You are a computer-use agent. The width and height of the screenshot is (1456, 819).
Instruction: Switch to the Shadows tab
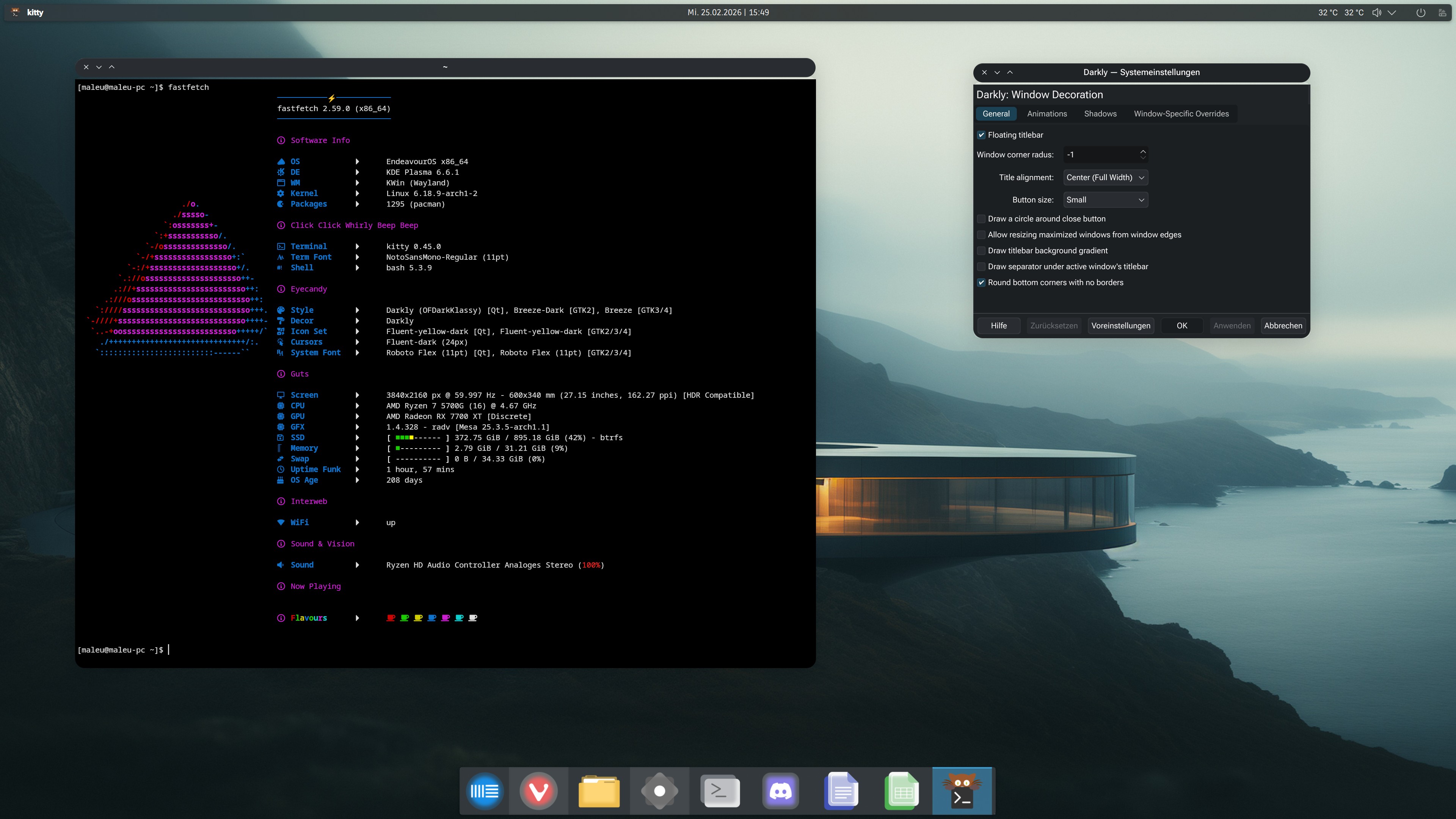(1100, 114)
